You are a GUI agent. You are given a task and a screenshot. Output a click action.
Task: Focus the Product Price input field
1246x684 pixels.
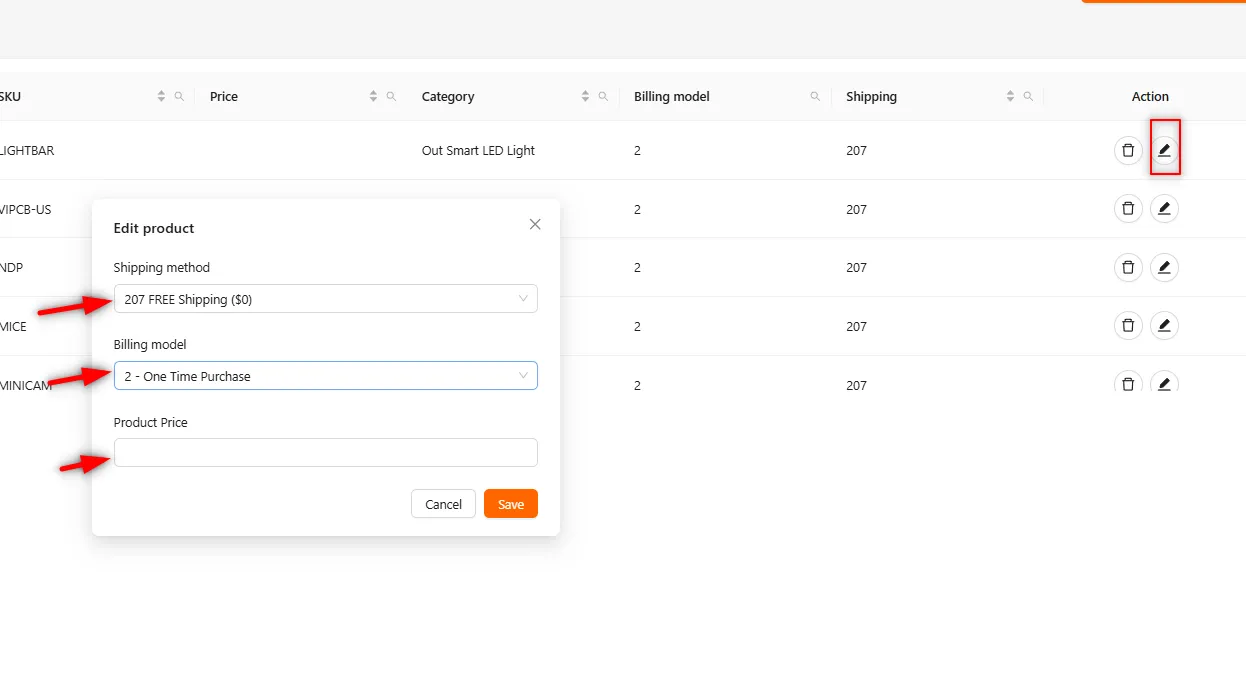click(326, 453)
